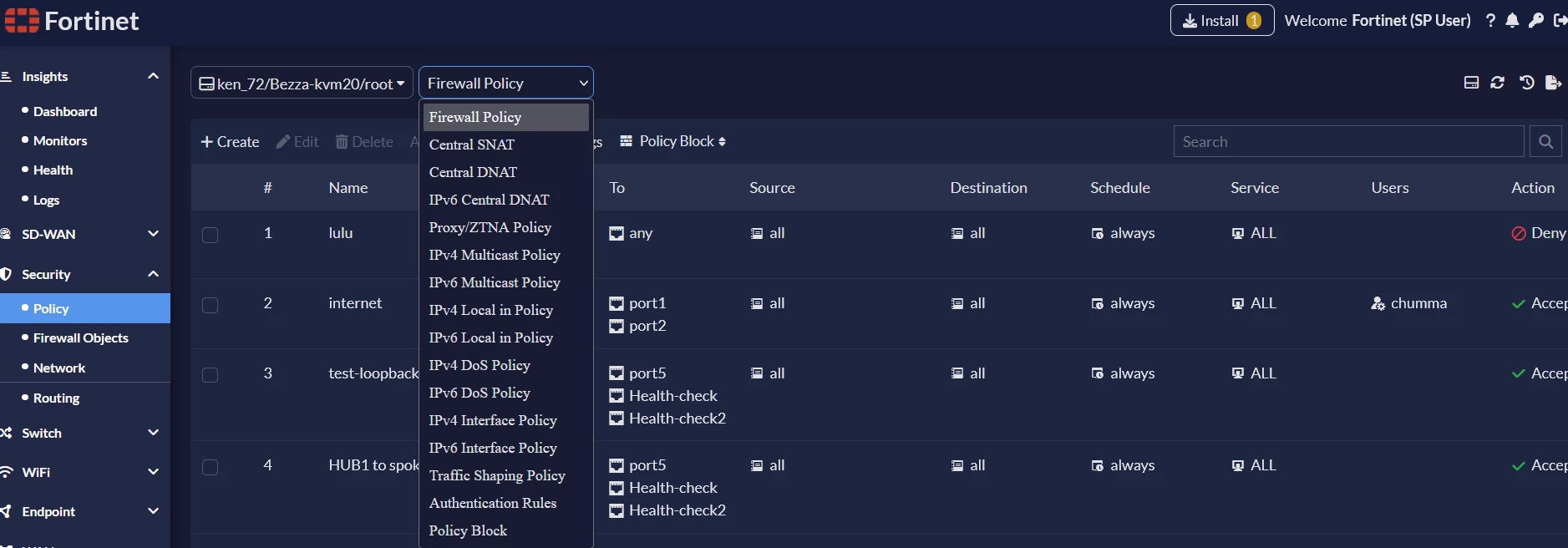Click the export icon above table
Image resolution: width=1568 pixels, height=548 pixels.
coord(1554,83)
